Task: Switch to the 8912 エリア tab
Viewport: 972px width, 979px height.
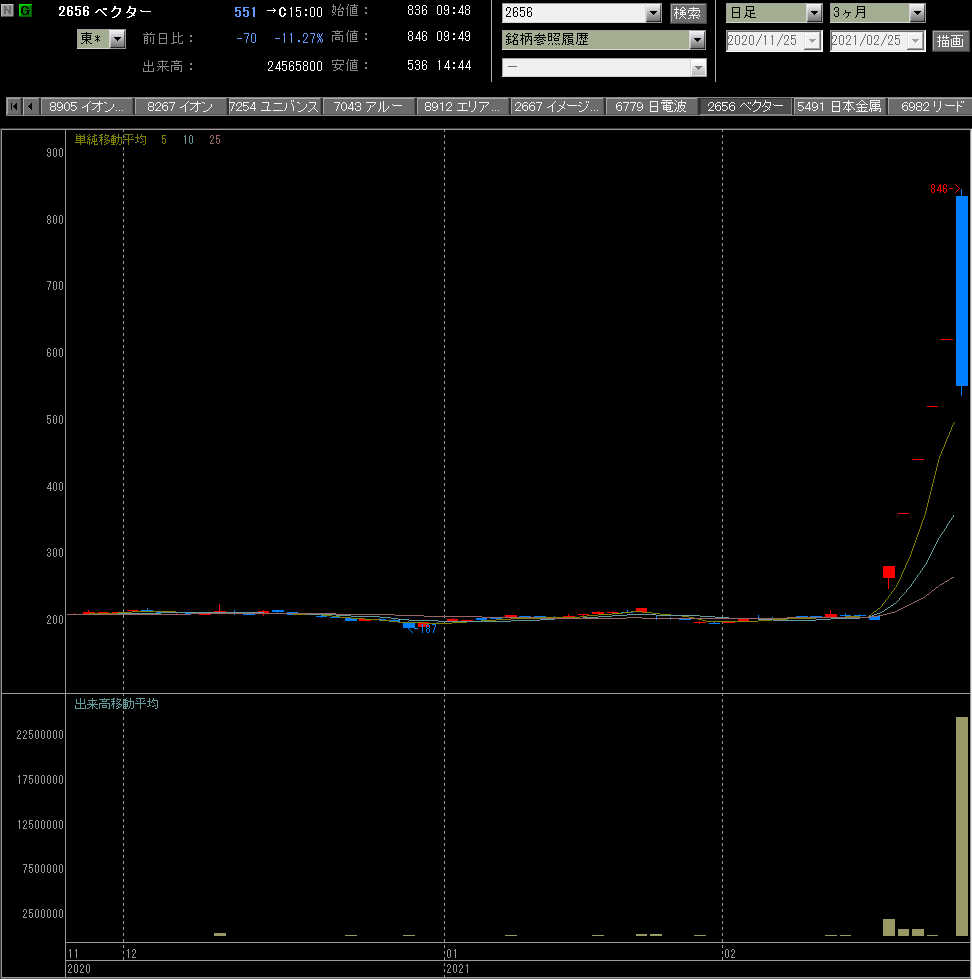Action: click(463, 107)
